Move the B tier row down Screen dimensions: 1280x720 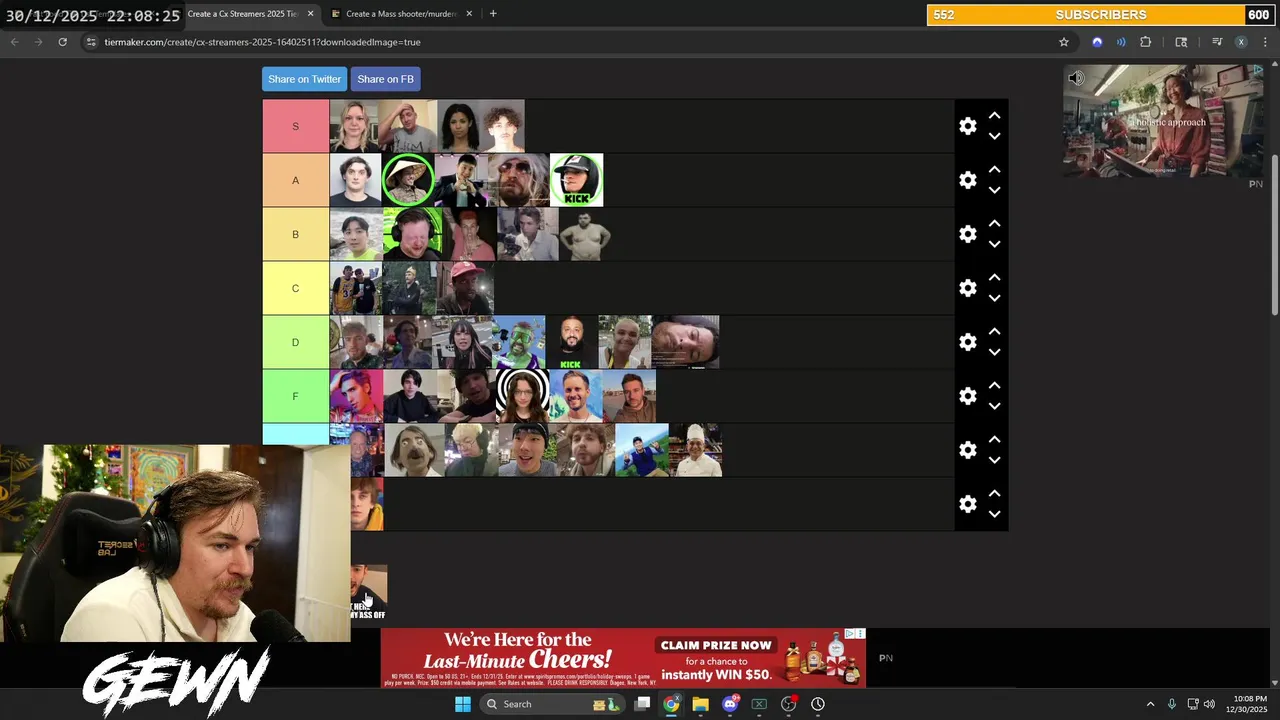(x=994, y=244)
